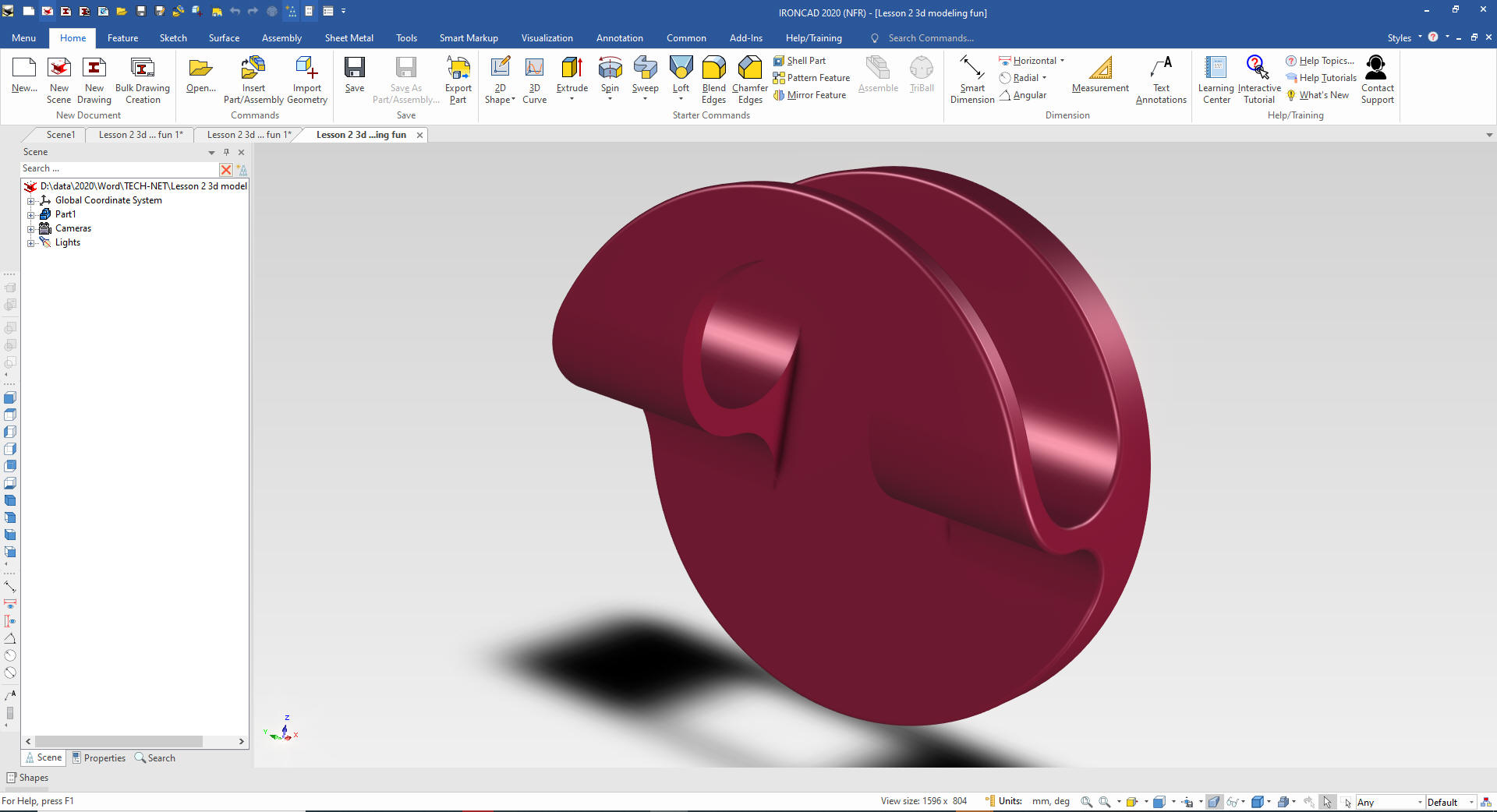1497x812 pixels.
Task: Click the Blend Edges icon
Action: [x=713, y=70]
